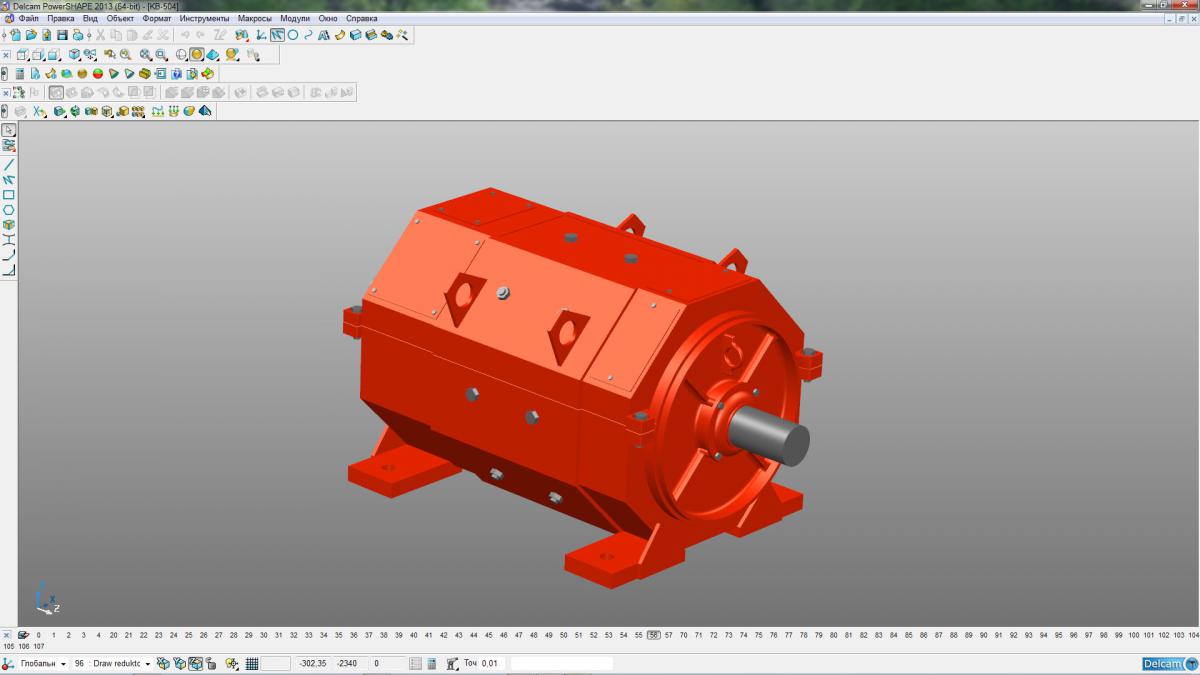Select the hexagon polygon tool in the sidebar
The width and height of the screenshot is (1200, 675).
9,210
